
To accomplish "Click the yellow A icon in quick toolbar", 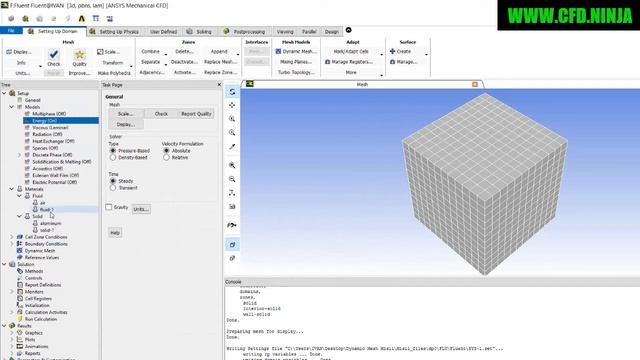I will (82, 19).
